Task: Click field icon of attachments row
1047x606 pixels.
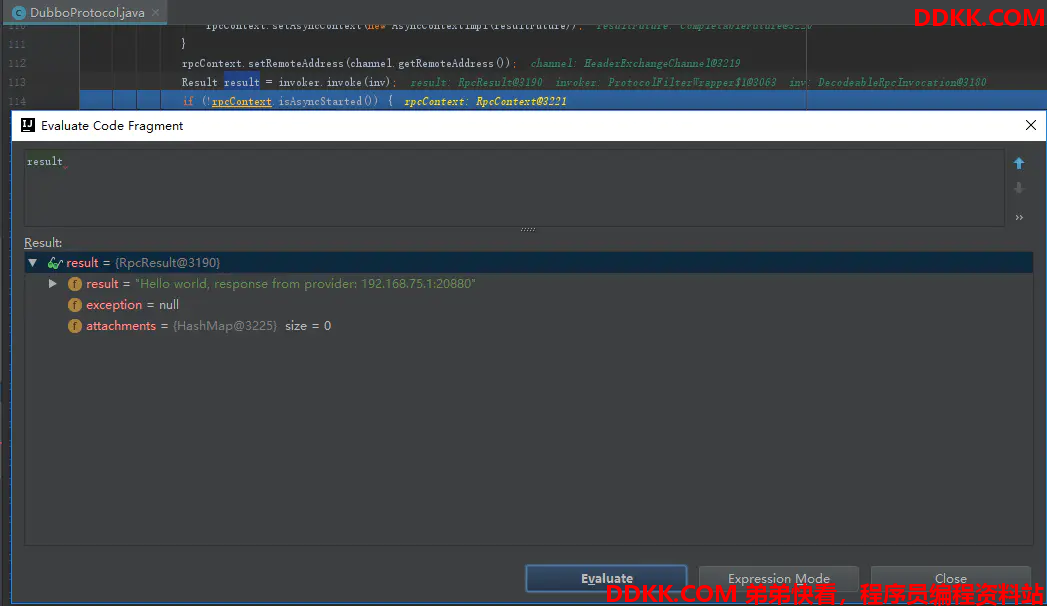Action: 75,326
